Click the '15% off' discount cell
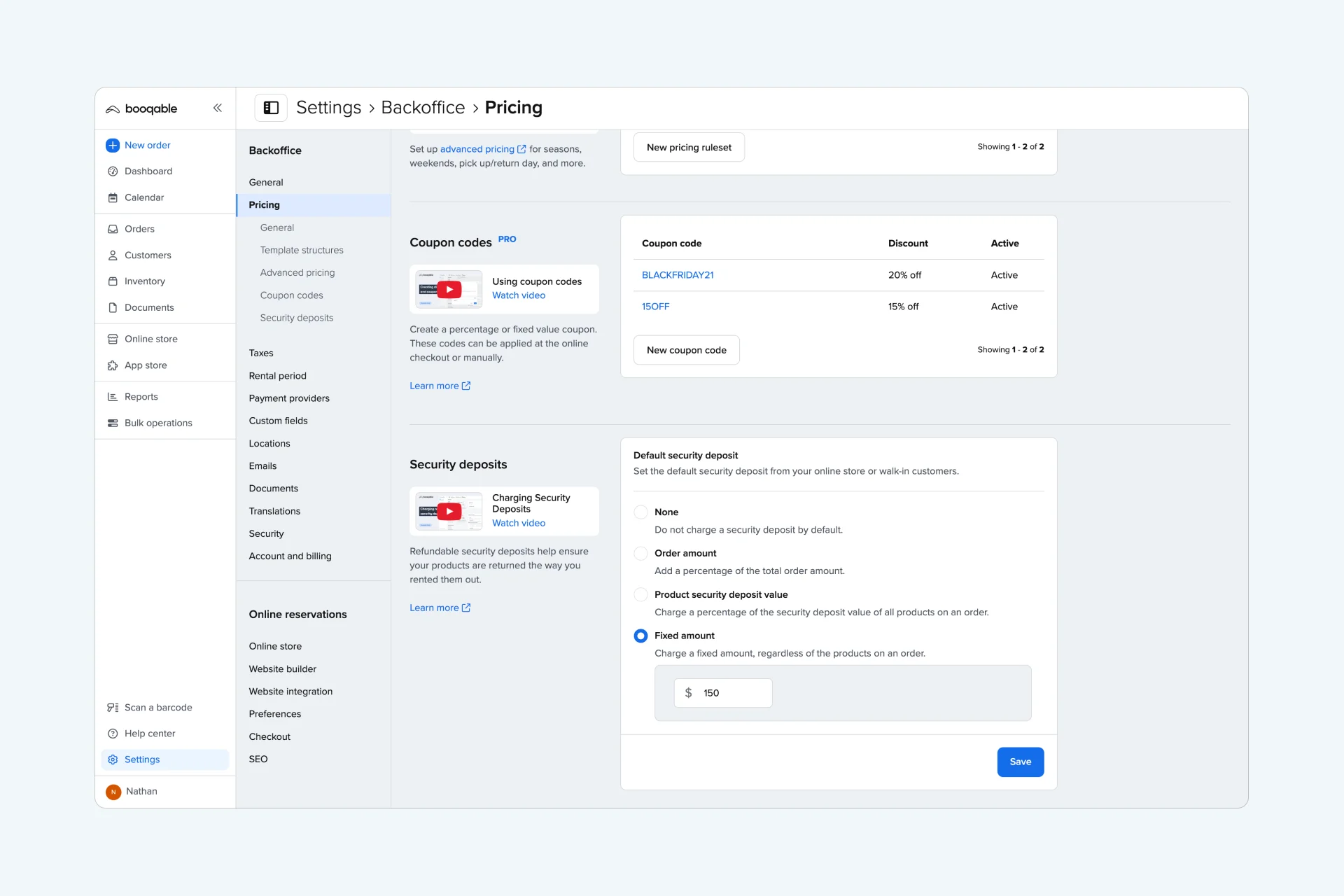The image size is (1344, 896). pyautogui.click(x=903, y=307)
